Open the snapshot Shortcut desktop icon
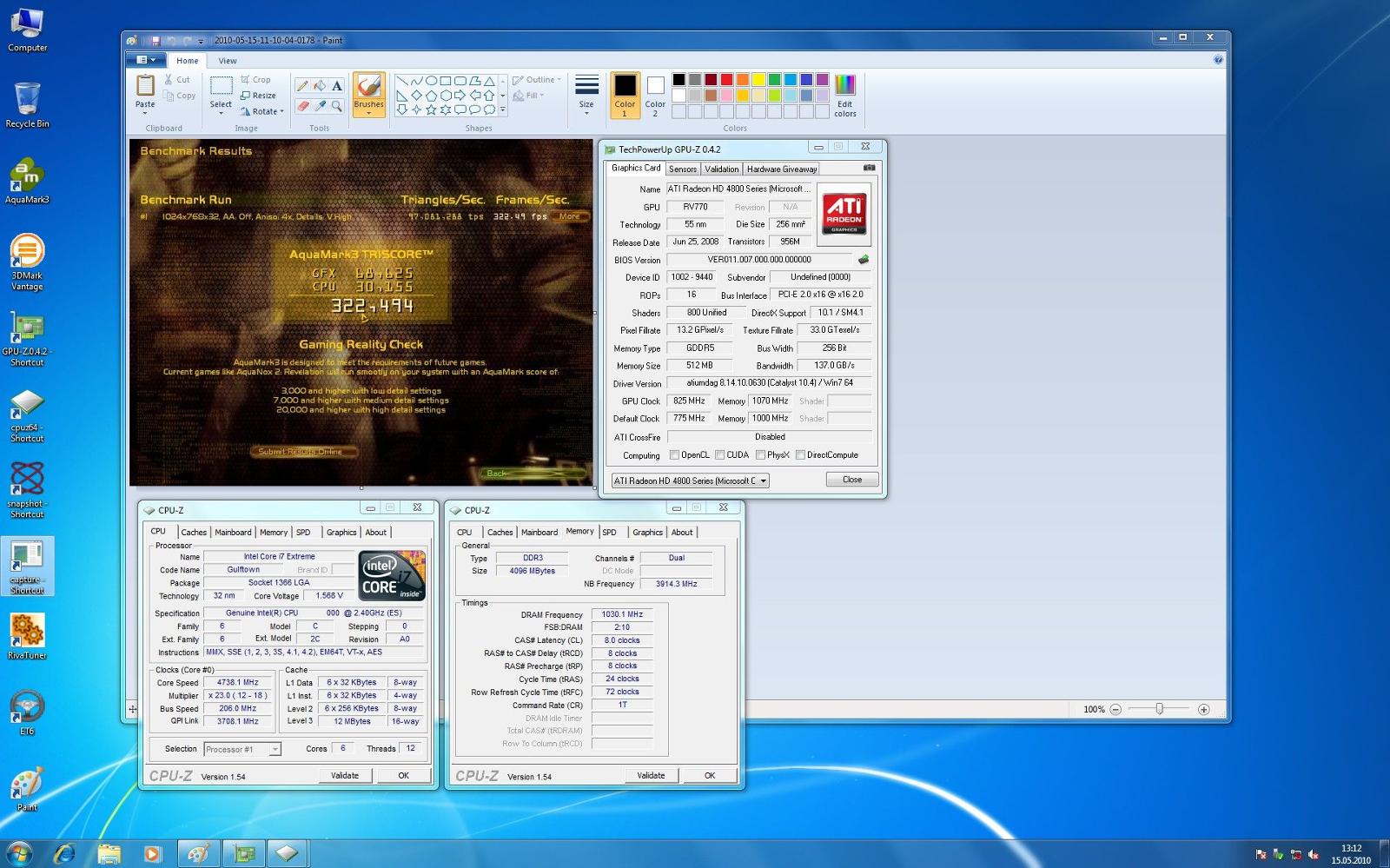Viewport: 1390px width, 868px height. tap(27, 490)
